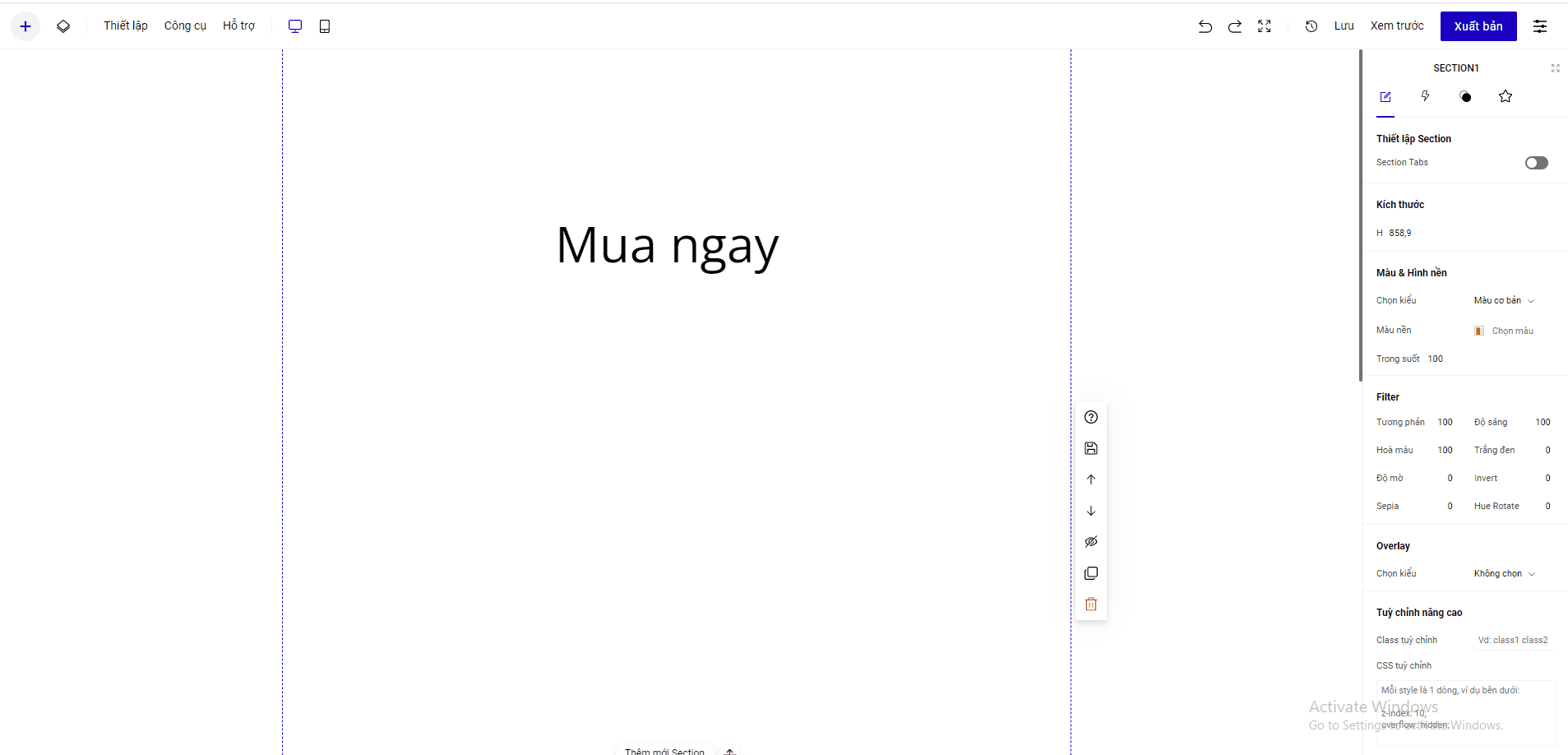
Task: Click the Màu nền color swatch
Action: (1479, 331)
